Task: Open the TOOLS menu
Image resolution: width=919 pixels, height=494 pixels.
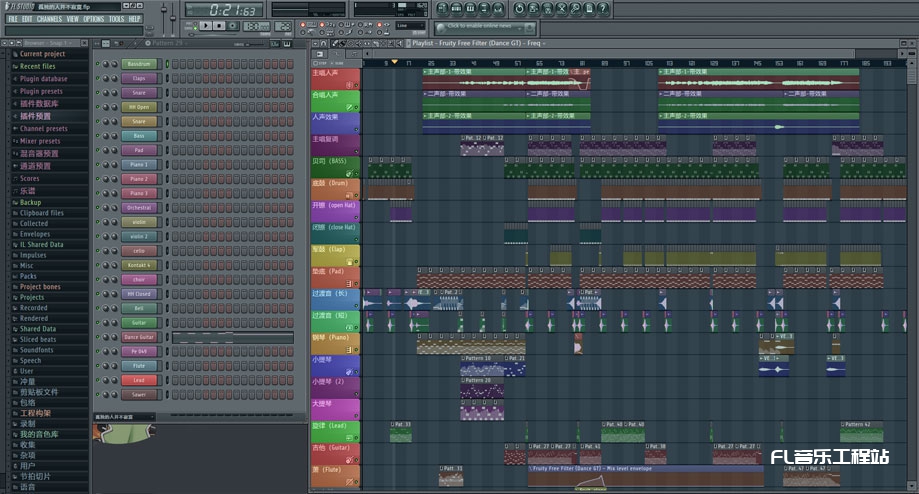Action: point(117,19)
